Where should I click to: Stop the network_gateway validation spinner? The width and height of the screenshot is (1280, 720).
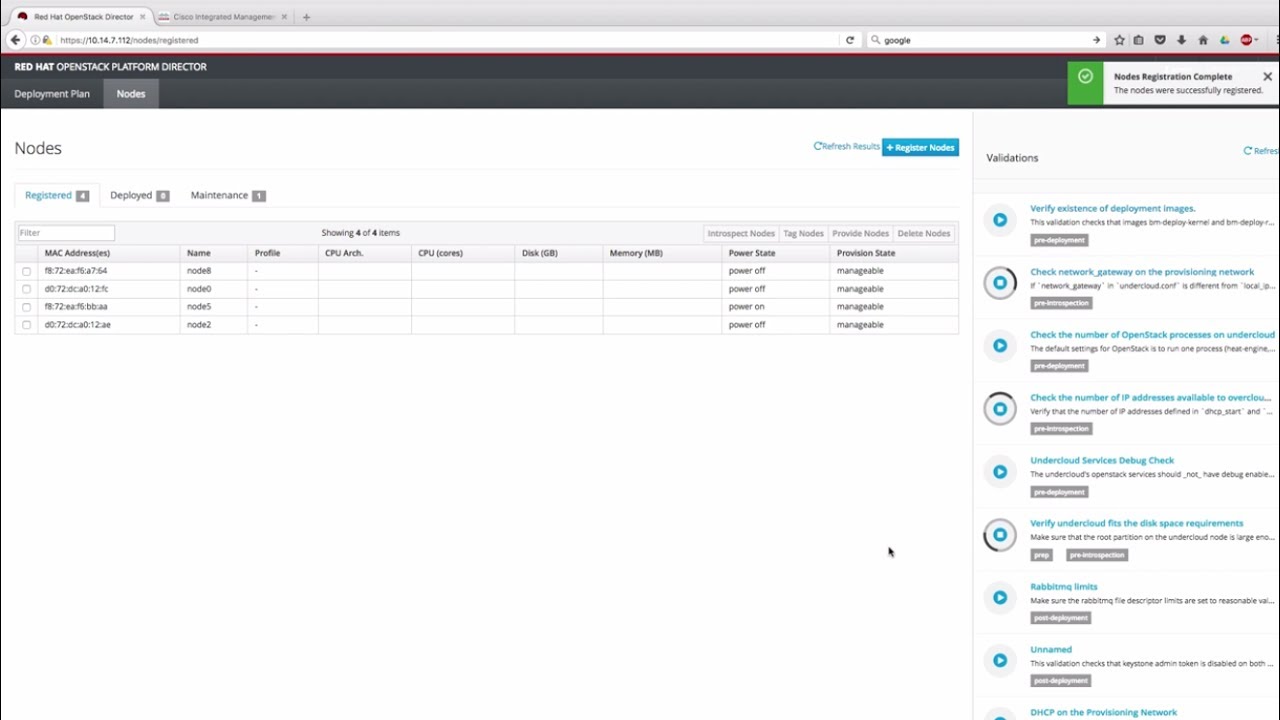(1000, 283)
